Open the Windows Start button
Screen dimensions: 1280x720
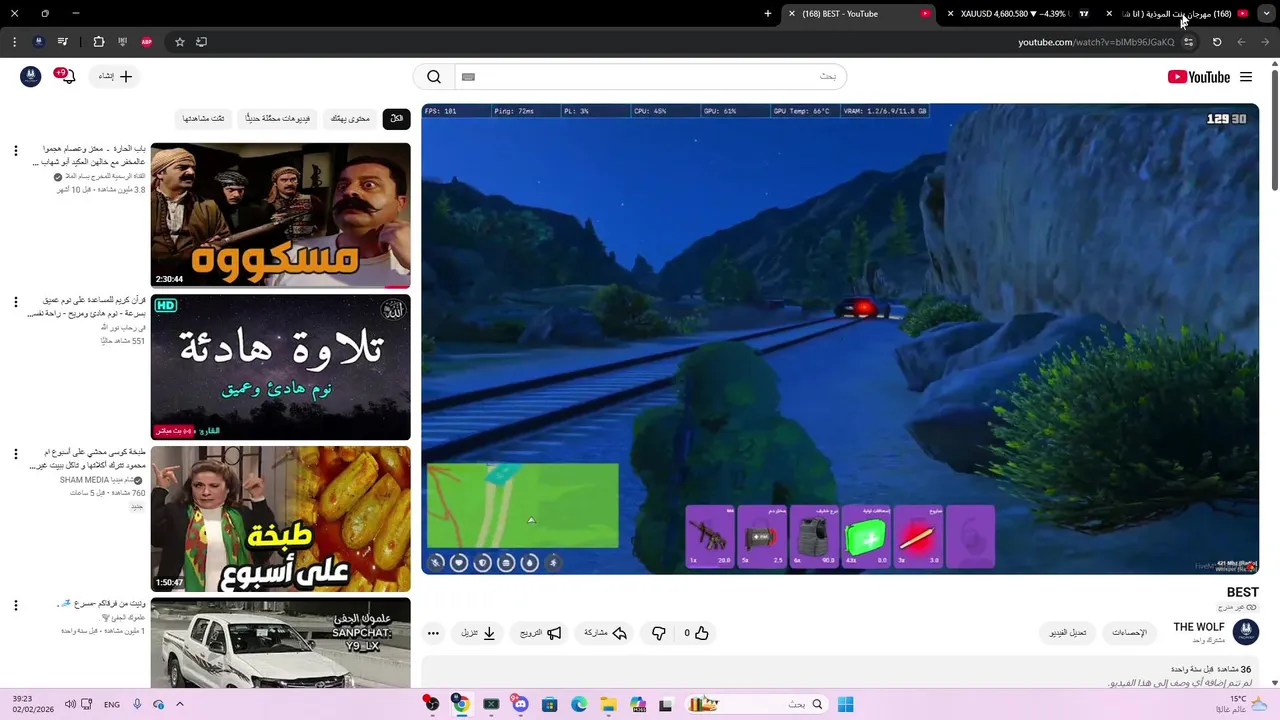pyautogui.click(x=845, y=704)
